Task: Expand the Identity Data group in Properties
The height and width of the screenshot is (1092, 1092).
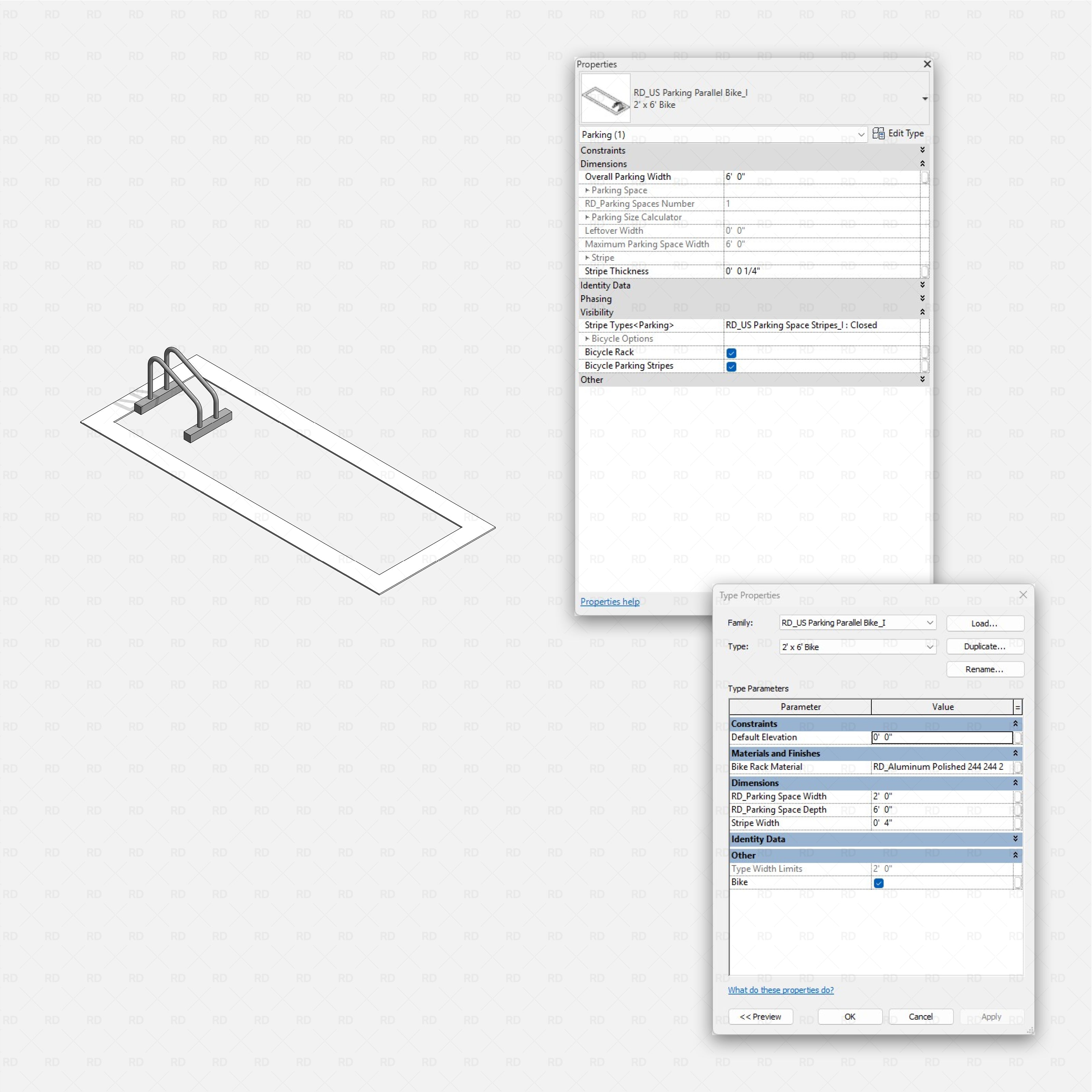Action: pyautogui.click(x=922, y=285)
